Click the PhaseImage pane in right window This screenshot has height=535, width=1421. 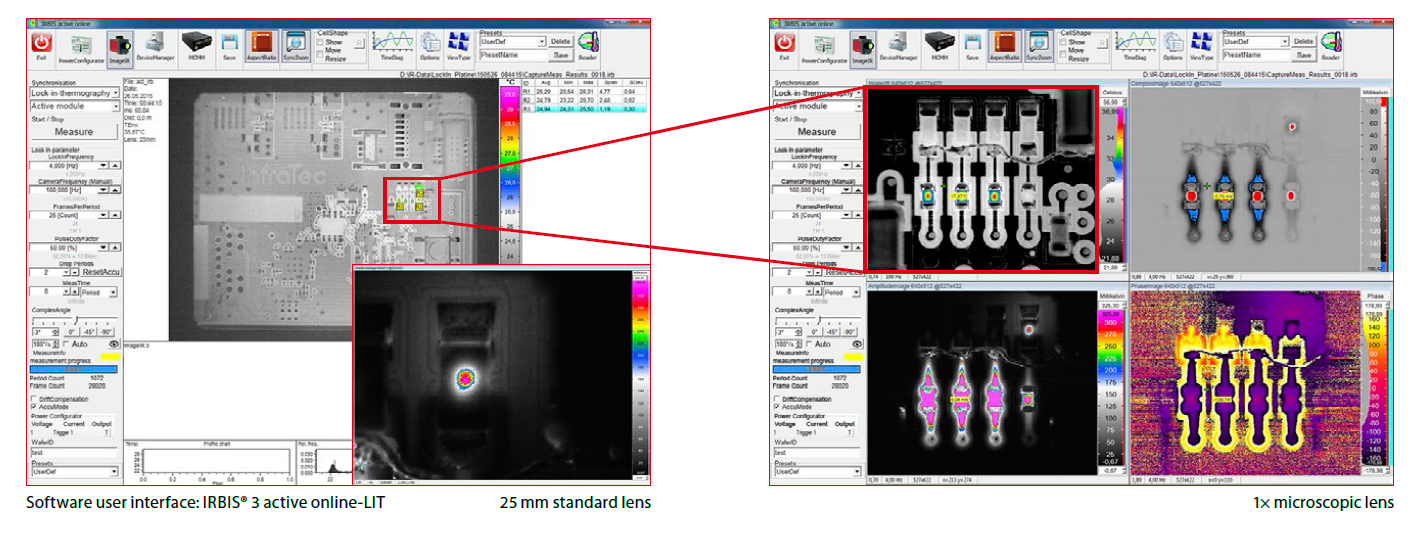1246,381
